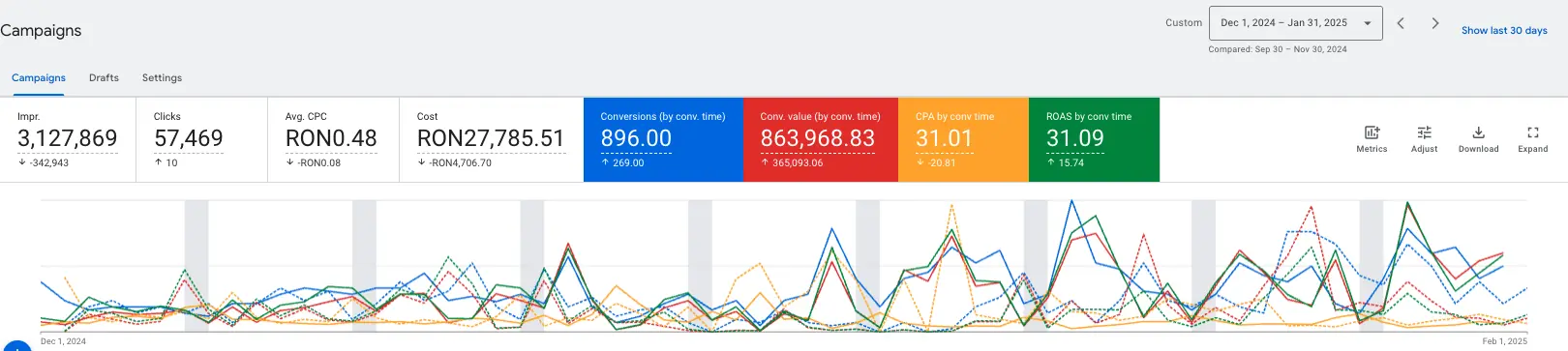Select the orange CPA by conv. time card
Screen dimensions: 1568x351
click(x=963, y=139)
